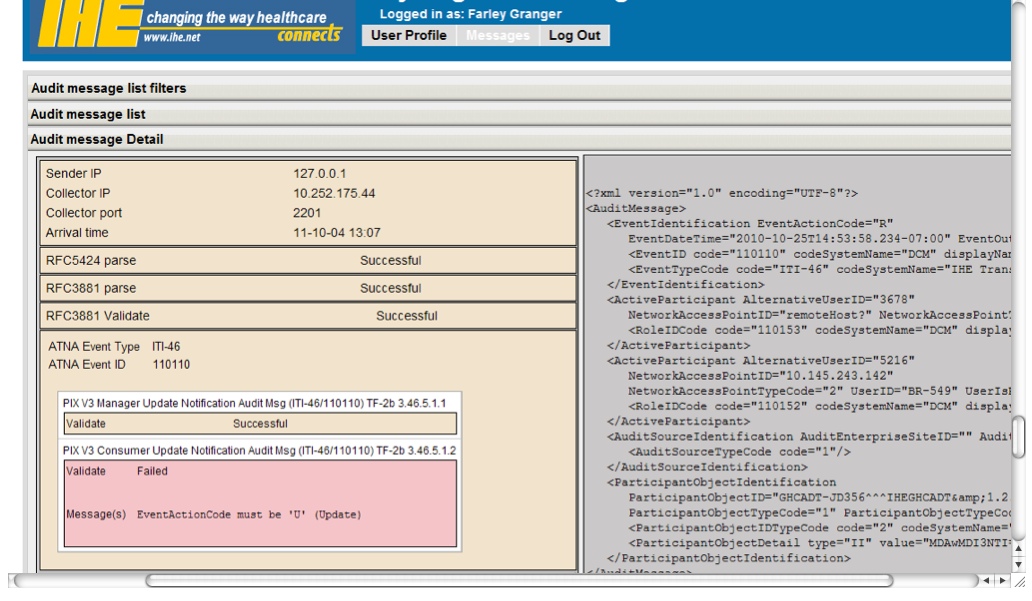1032x601 pixels.
Task: Collapse the Audit message Detail section
Action: 97,139
